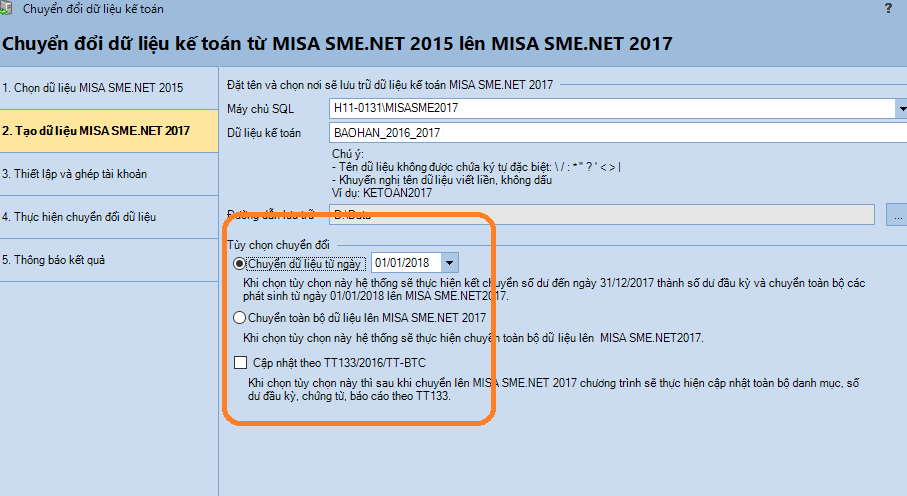This screenshot has width=907, height=496.
Task: Select the Chuyển dữ liệu từ ngày radio button
Action: (x=239, y=264)
